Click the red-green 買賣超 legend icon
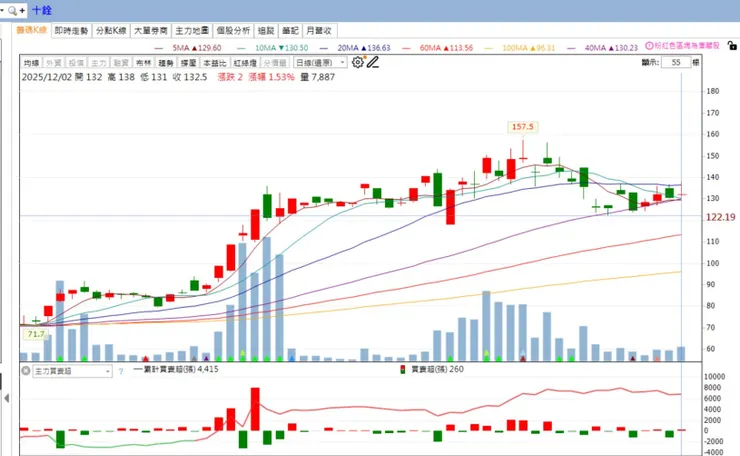 (403, 369)
